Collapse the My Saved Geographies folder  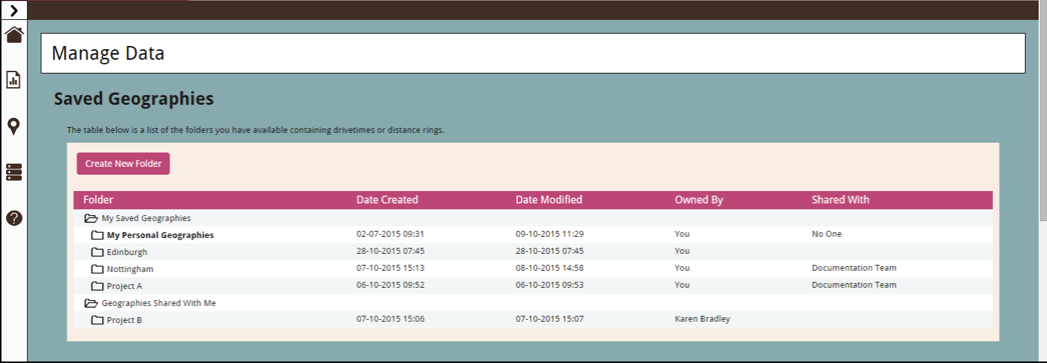pyautogui.click(x=90, y=218)
